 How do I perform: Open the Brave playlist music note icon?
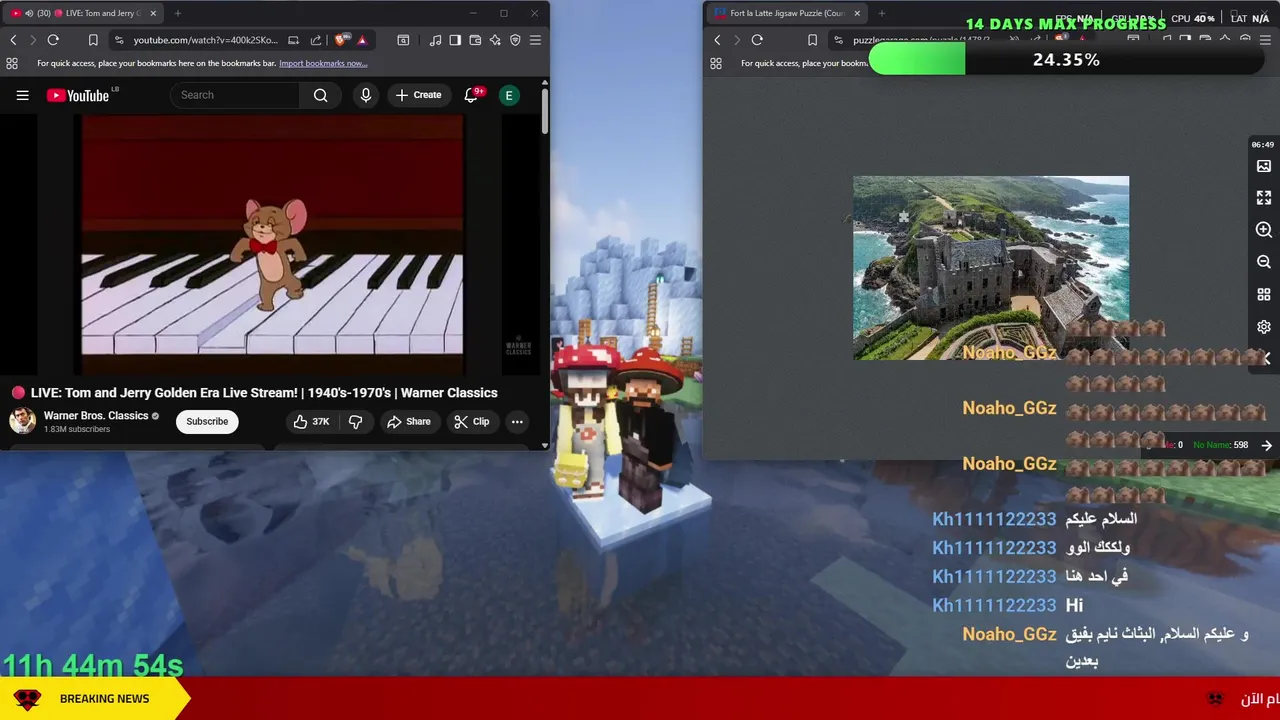[x=435, y=40]
